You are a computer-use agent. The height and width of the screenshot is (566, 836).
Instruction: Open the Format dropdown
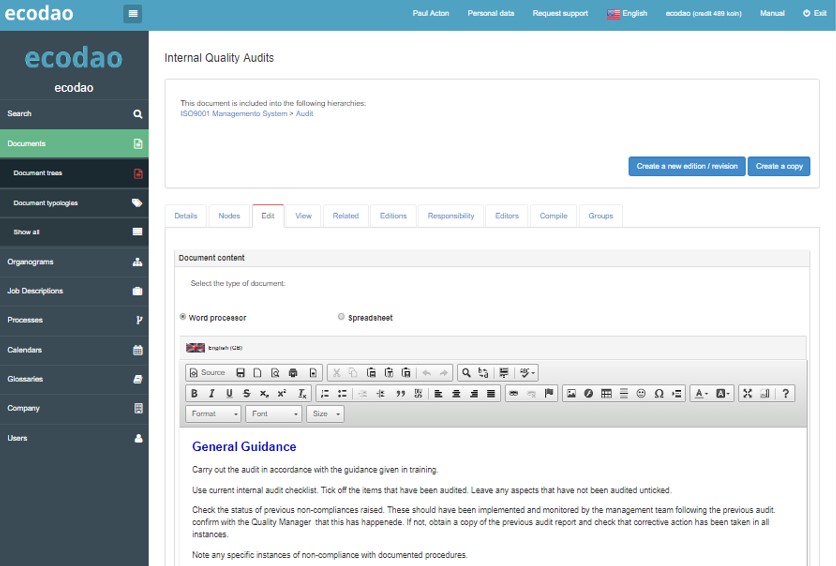[213, 414]
